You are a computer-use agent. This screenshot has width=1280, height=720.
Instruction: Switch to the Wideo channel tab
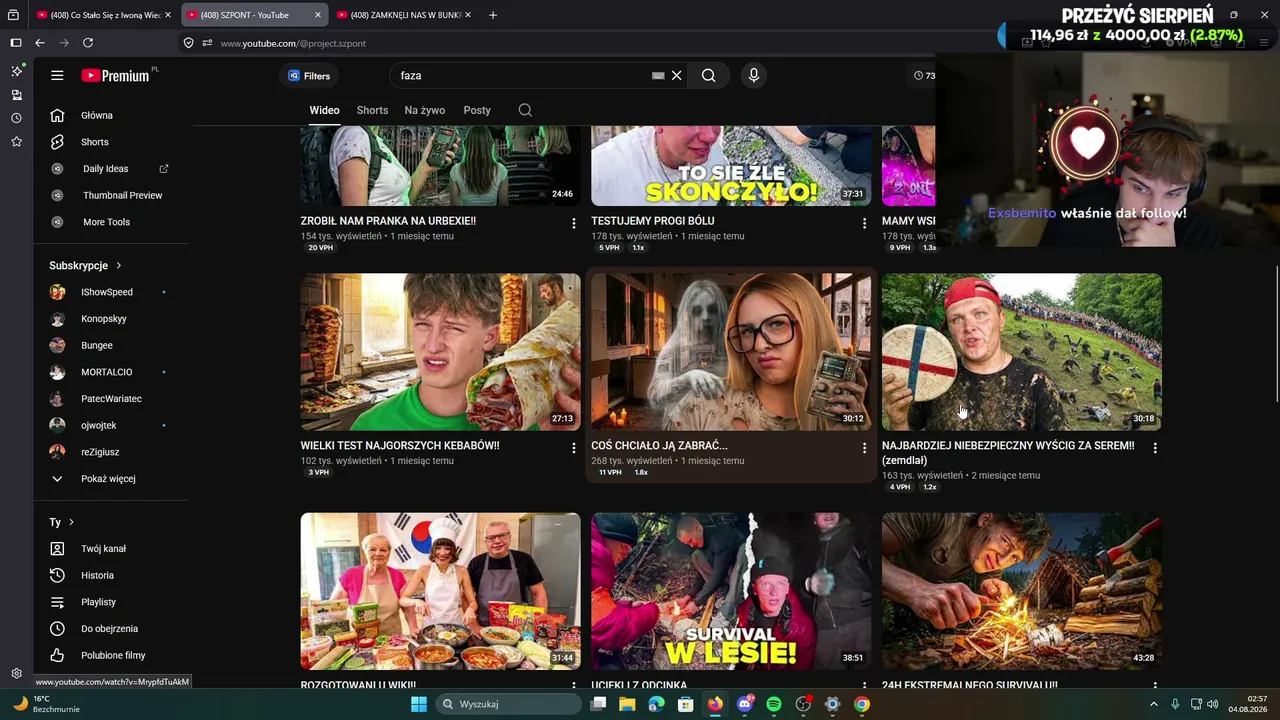[324, 110]
